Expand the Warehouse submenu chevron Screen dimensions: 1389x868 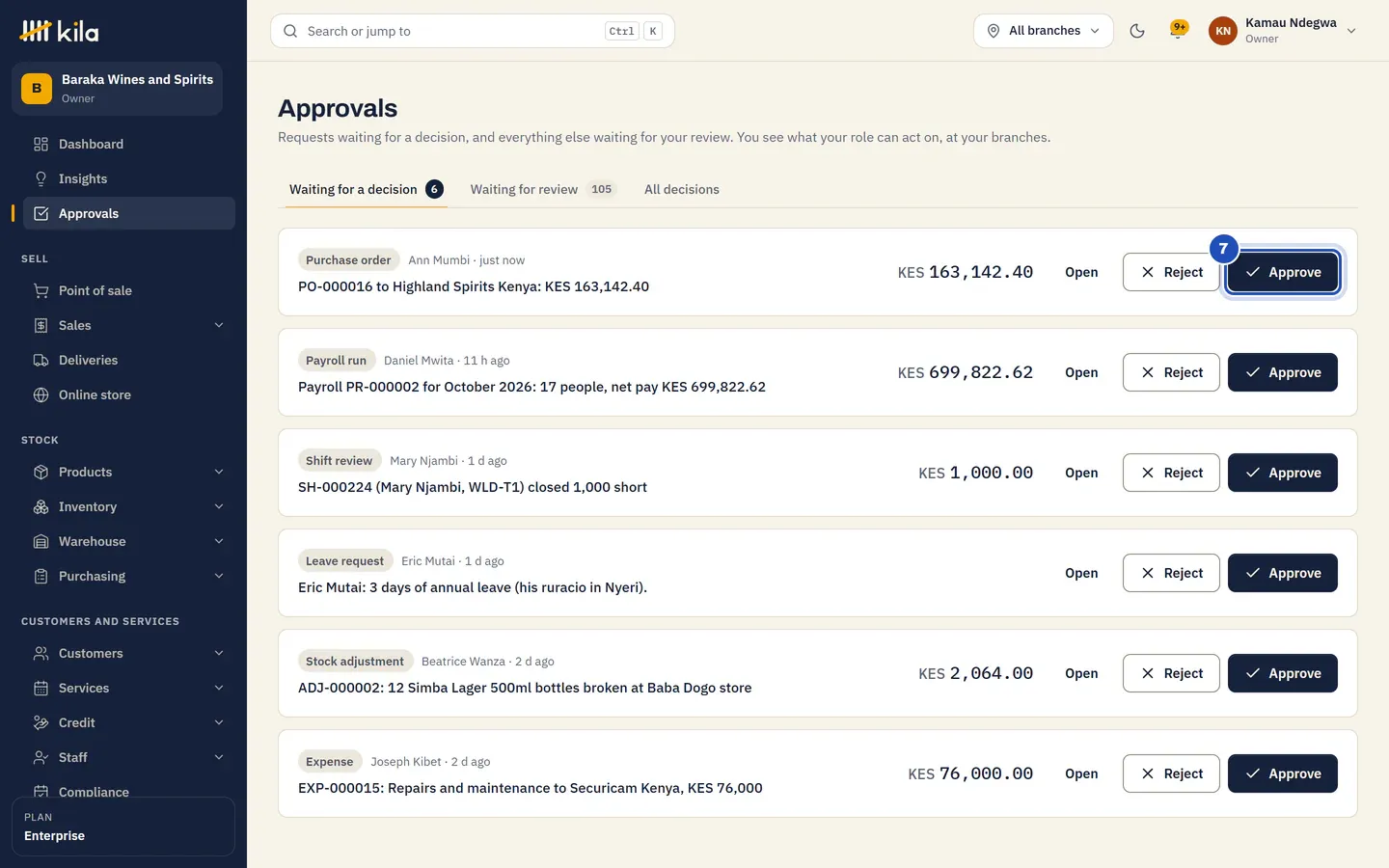[x=219, y=541]
